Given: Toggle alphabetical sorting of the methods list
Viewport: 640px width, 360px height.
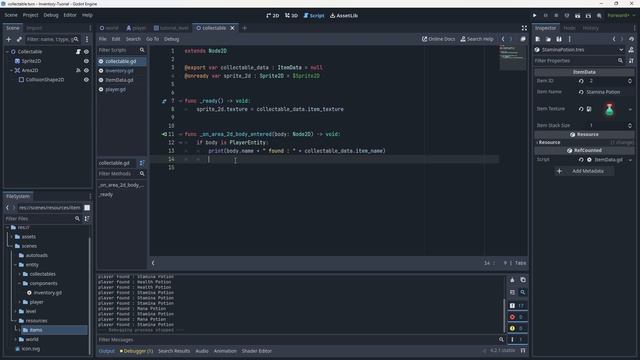Looking at the screenshot, I should click(x=142, y=163).
